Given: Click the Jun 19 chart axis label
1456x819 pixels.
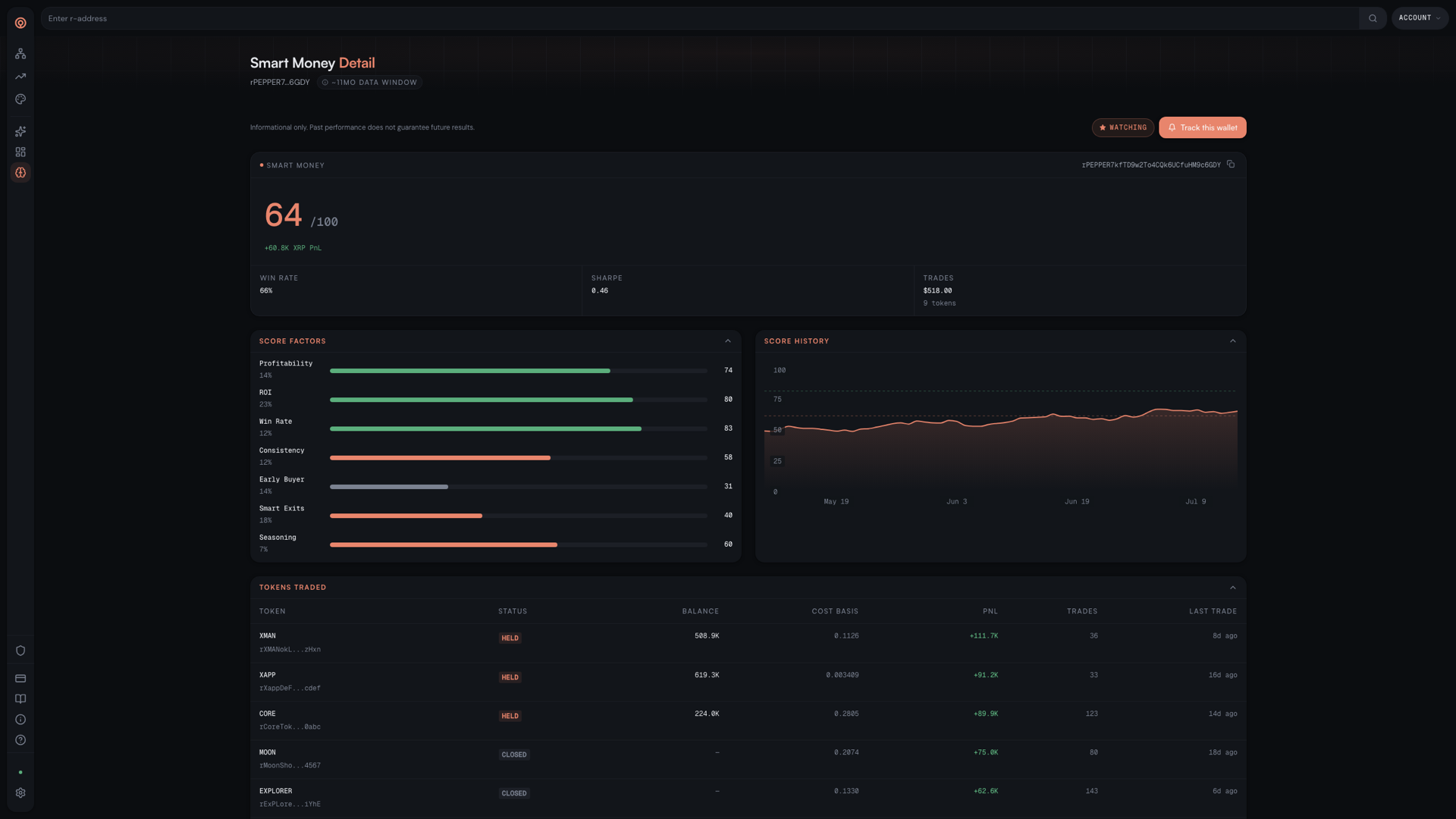Looking at the screenshot, I should [x=1077, y=502].
